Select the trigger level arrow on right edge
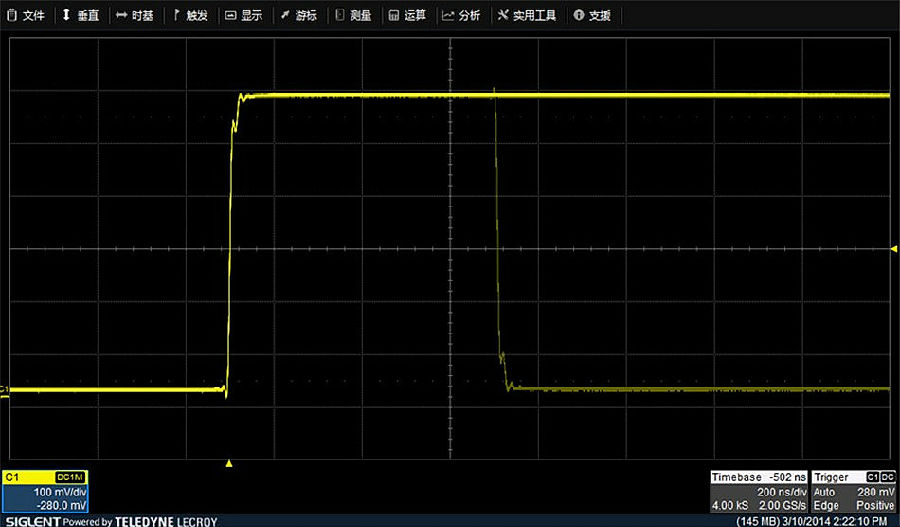This screenshot has width=900, height=527. pos(894,247)
